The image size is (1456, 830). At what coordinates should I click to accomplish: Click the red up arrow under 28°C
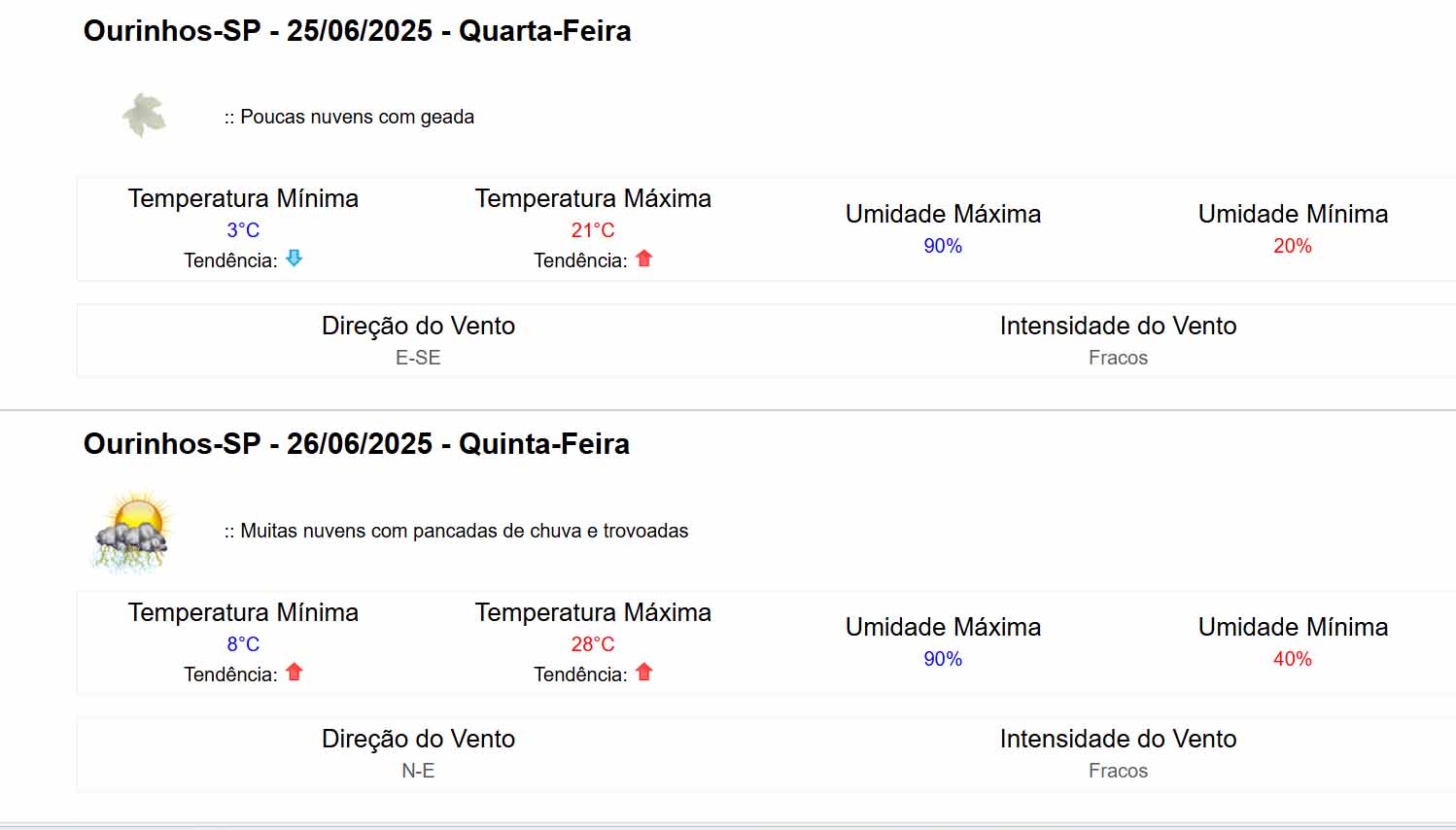point(643,672)
